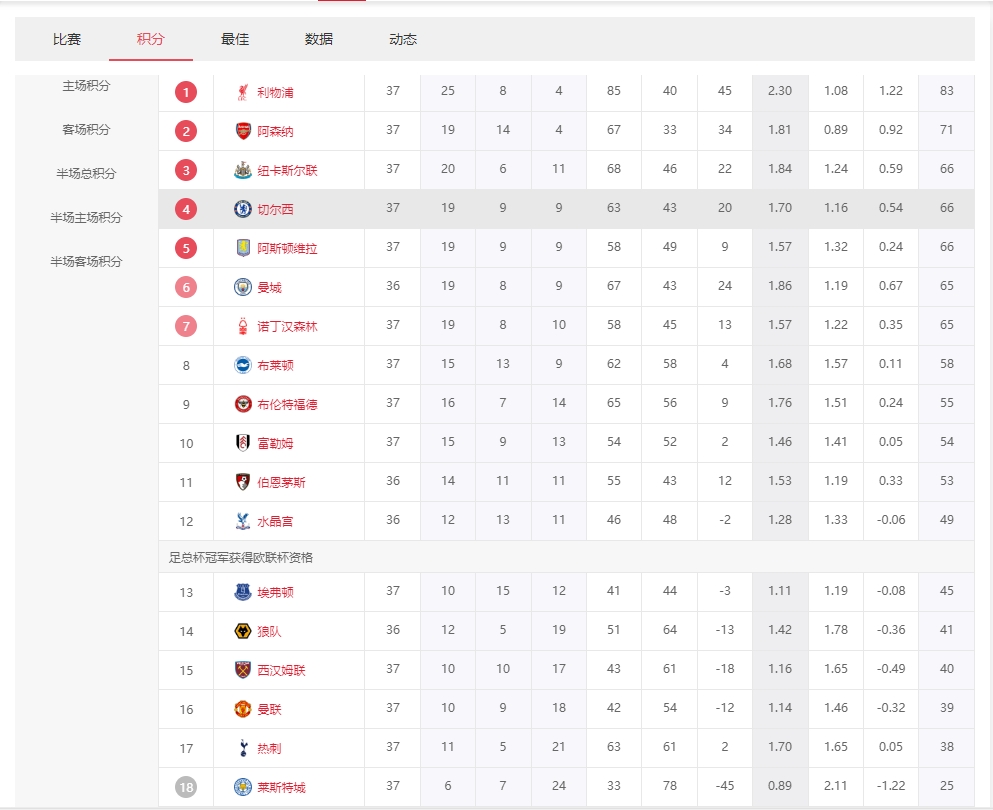
Task: Click the Newcastle United crest icon
Action: click(243, 170)
